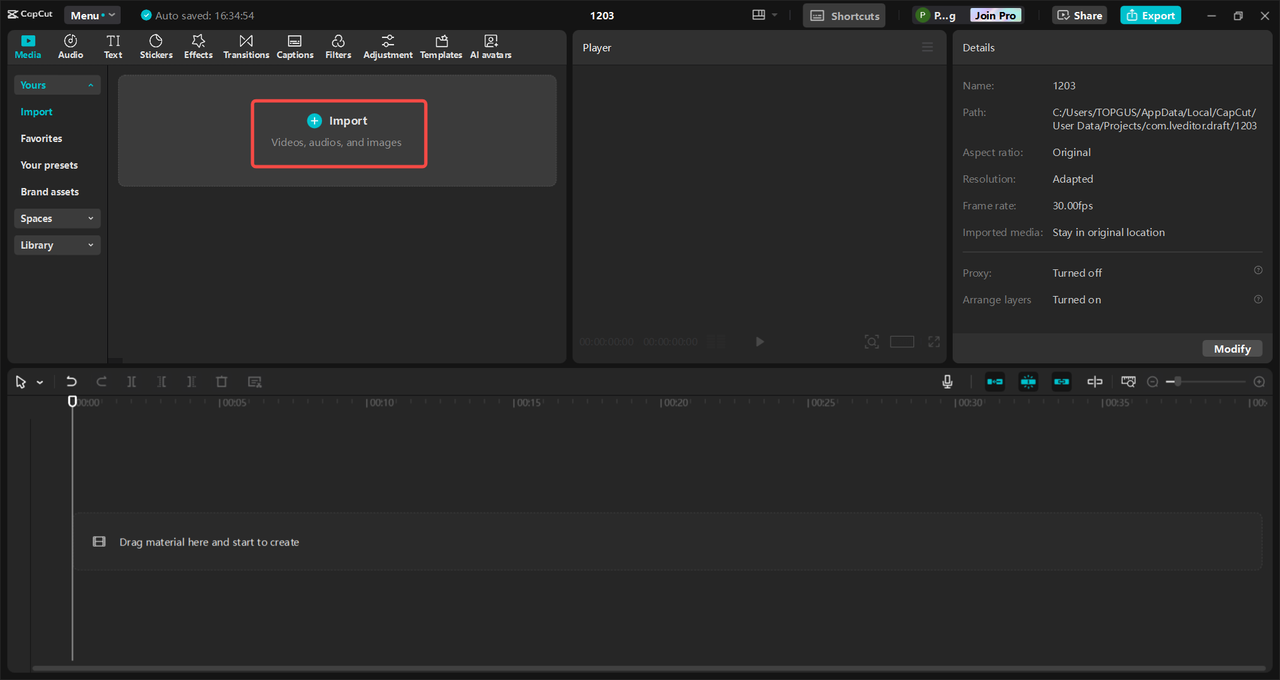Click the redo arrow in timeline toolbar
This screenshot has width=1280, height=680.
pyautogui.click(x=101, y=382)
